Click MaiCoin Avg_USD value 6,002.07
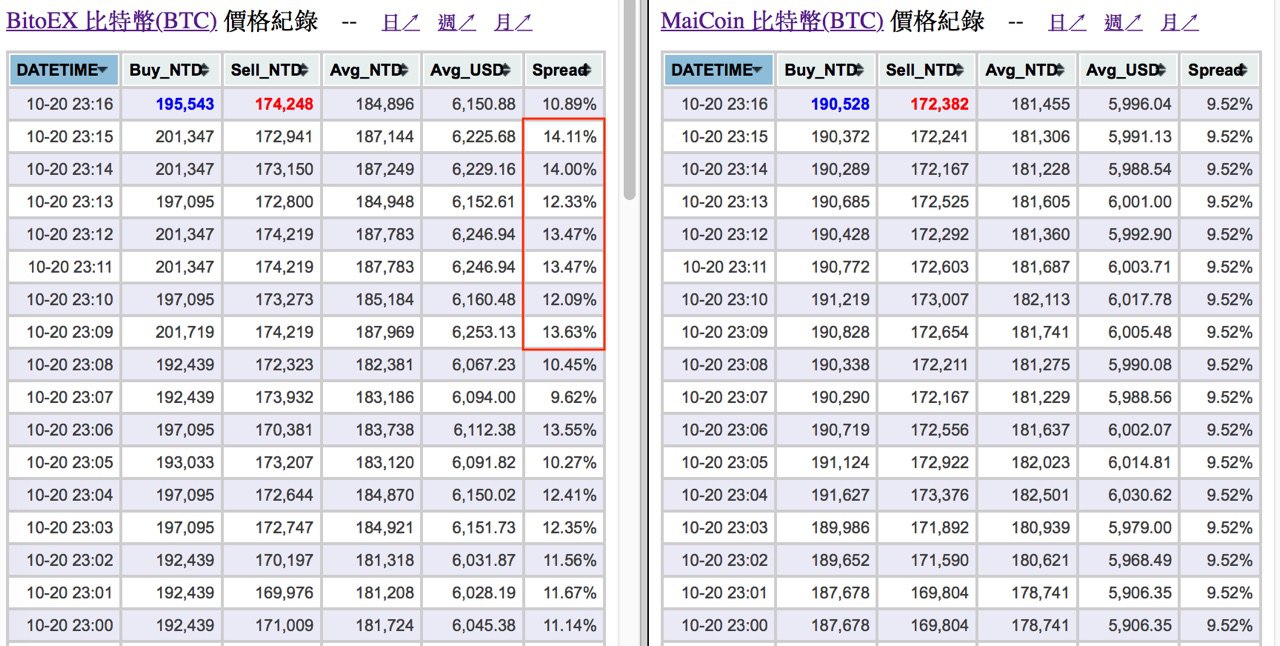The width and height of the screenshot is (1280, 646). (x=1139, y=430)
